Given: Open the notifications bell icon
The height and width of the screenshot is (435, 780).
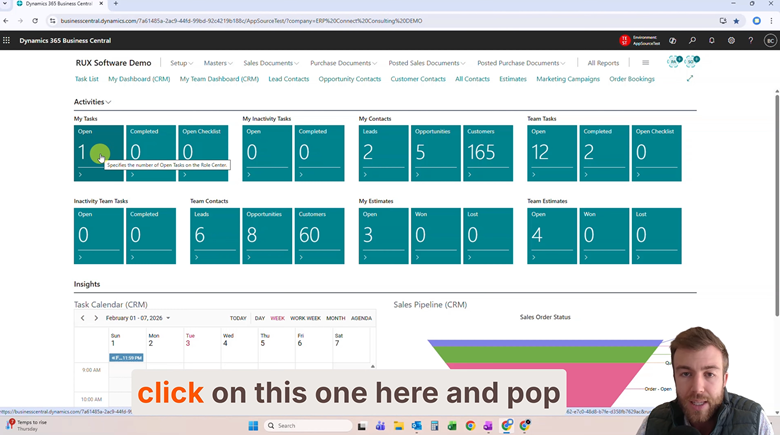Looking at the screenshot, I should click(711, 40).
